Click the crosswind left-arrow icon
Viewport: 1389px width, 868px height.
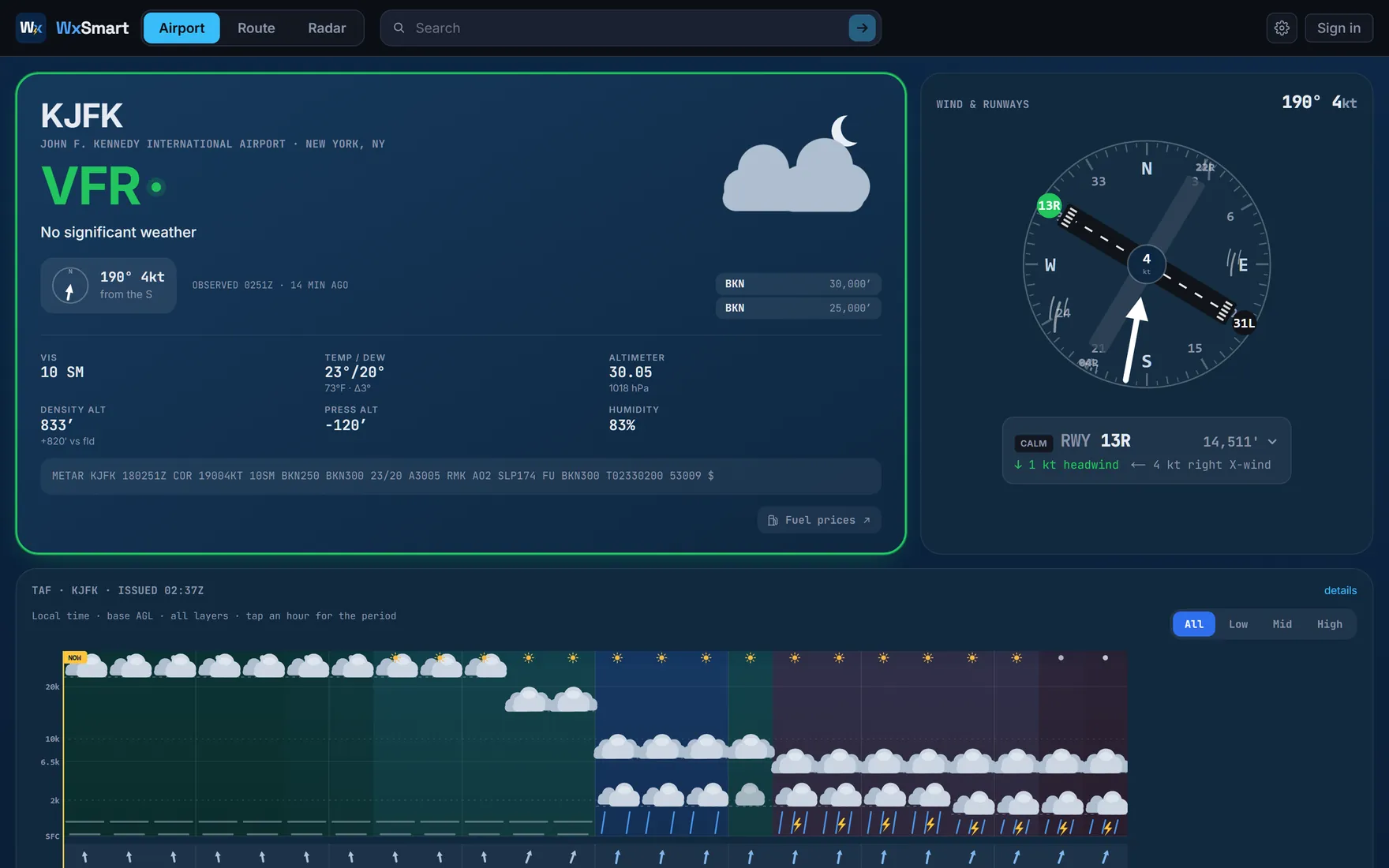click(x=1138, y=465)
